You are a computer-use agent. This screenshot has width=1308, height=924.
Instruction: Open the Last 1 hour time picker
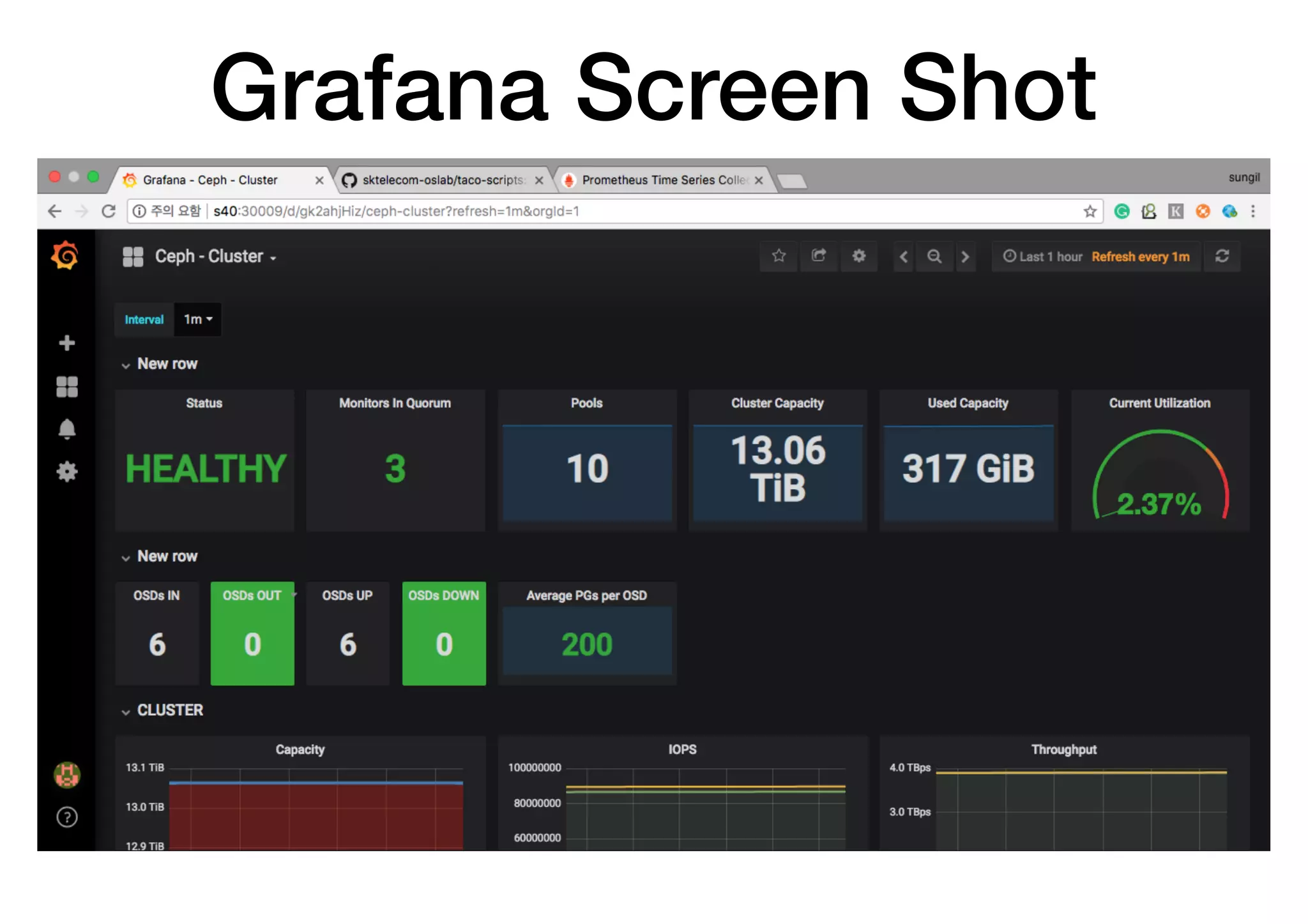pos(1042,257)
